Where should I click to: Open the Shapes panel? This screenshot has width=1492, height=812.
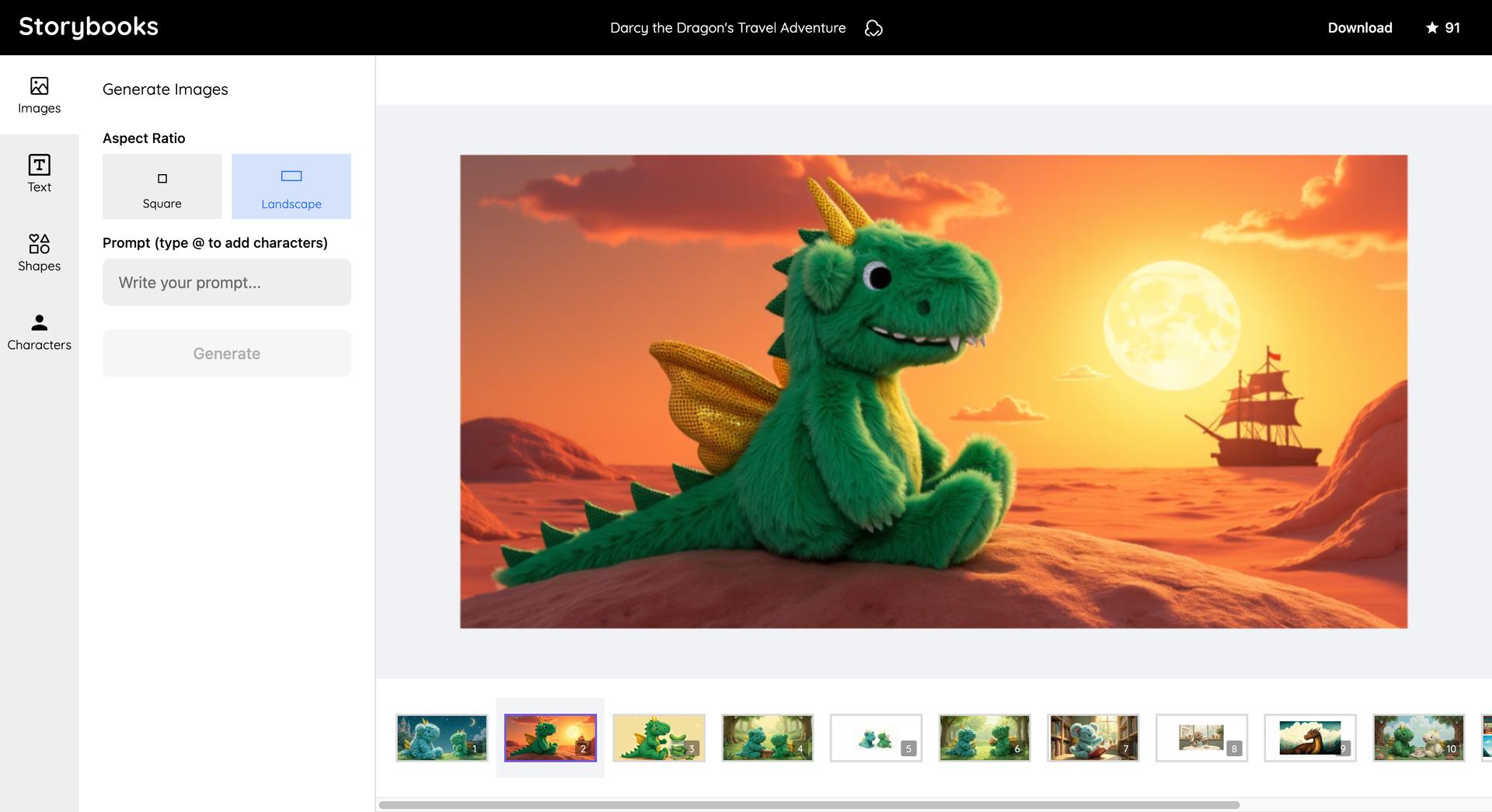[x=39, y=253]
